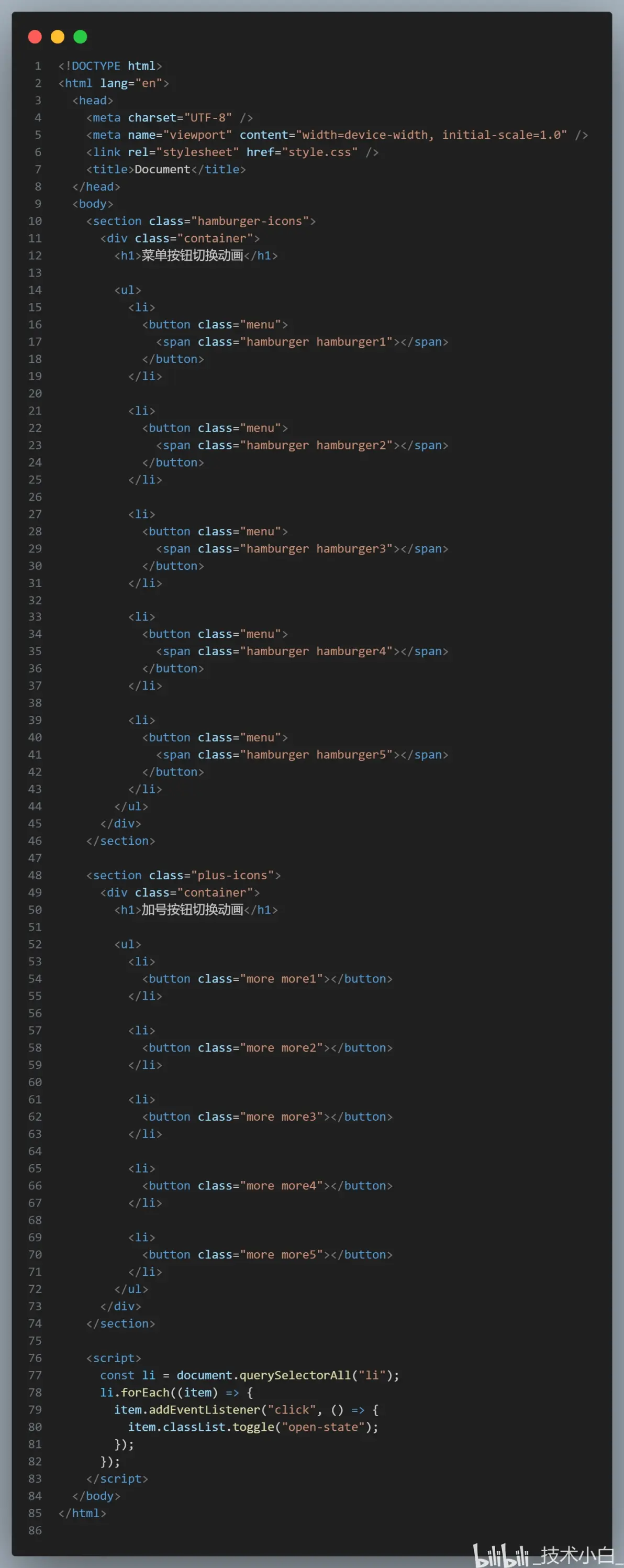Click the section class="hamburger-icons" line
Screen dimensions: 624x1568
[x=200, y=221]
